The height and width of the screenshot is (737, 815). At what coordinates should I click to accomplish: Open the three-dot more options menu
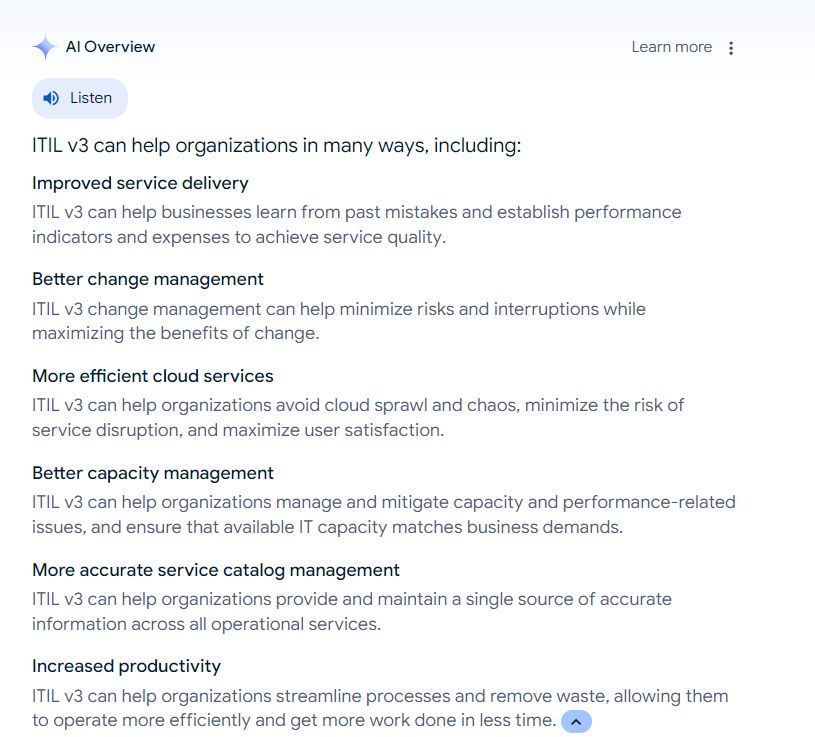click(731, 48)
